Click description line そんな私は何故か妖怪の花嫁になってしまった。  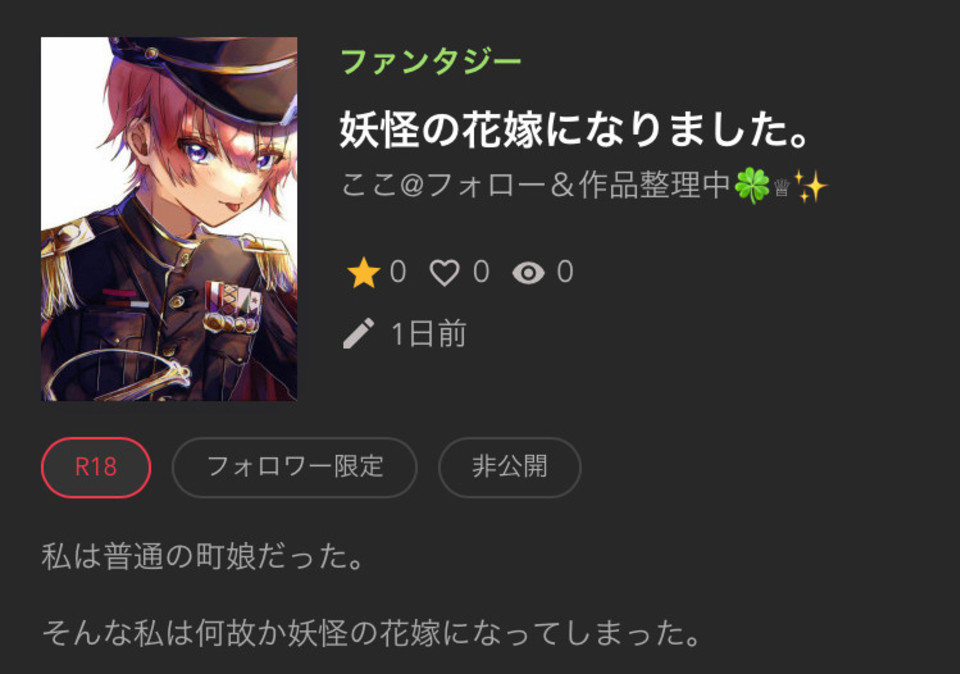pos(372,632)
